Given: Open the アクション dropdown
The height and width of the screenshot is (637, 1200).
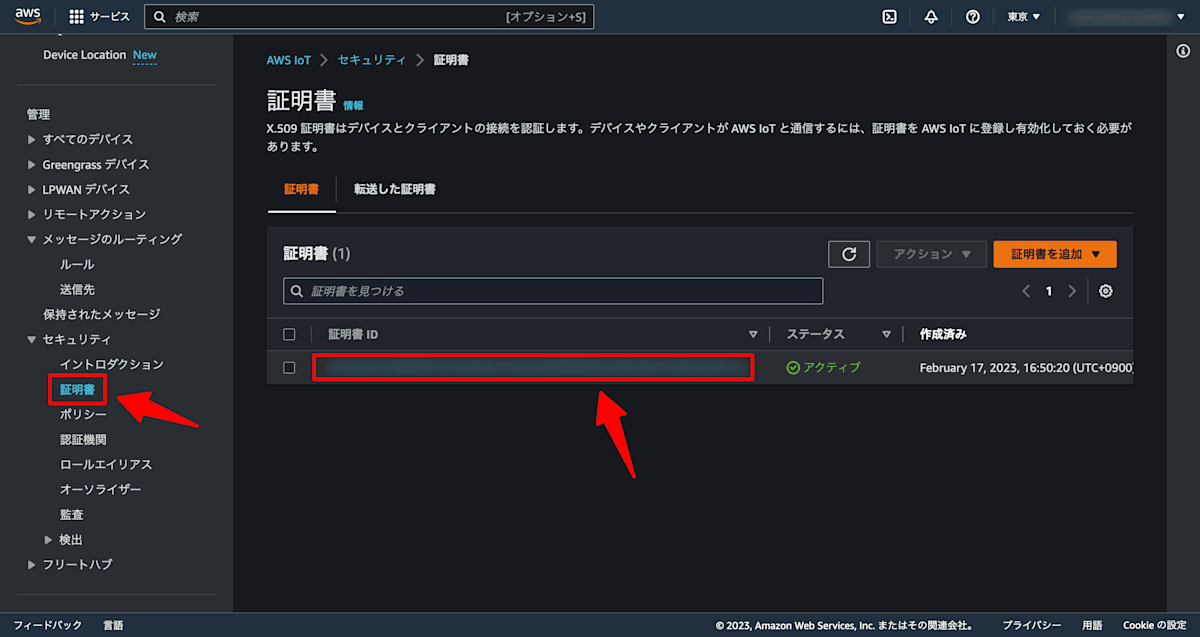Looking at the screenshot, I should click(x=931, y=254).
